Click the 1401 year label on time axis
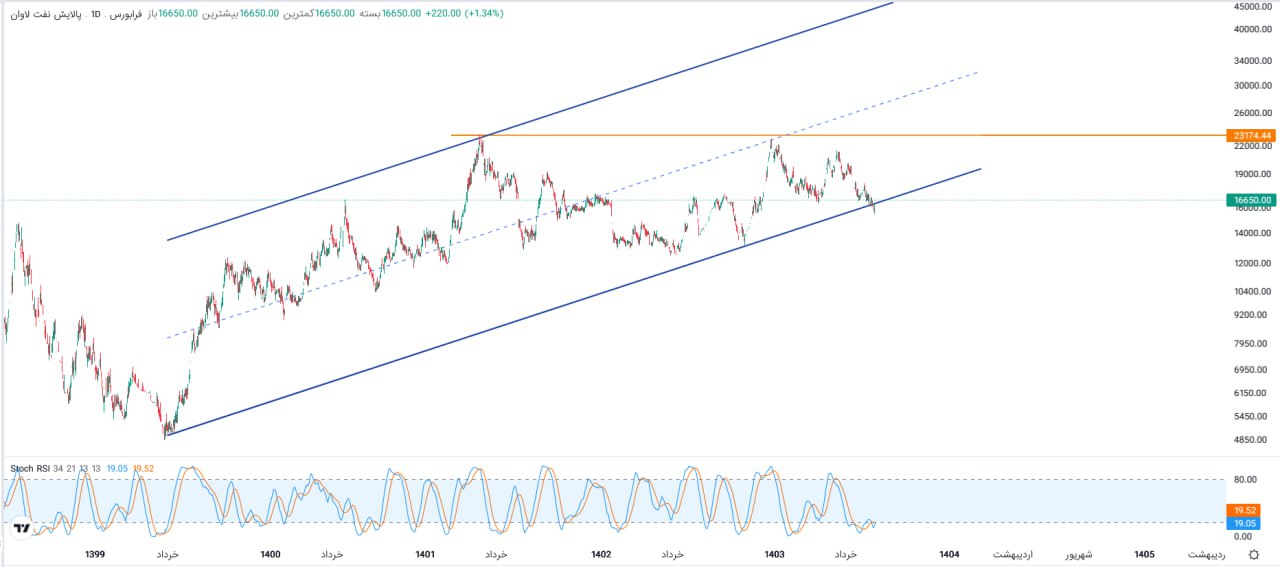The image size is (1280, 567). 425,554
